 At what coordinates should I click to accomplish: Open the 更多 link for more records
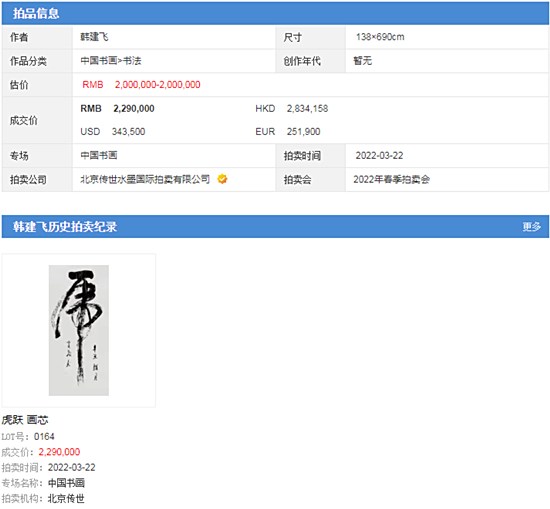(x=532, y=227)
